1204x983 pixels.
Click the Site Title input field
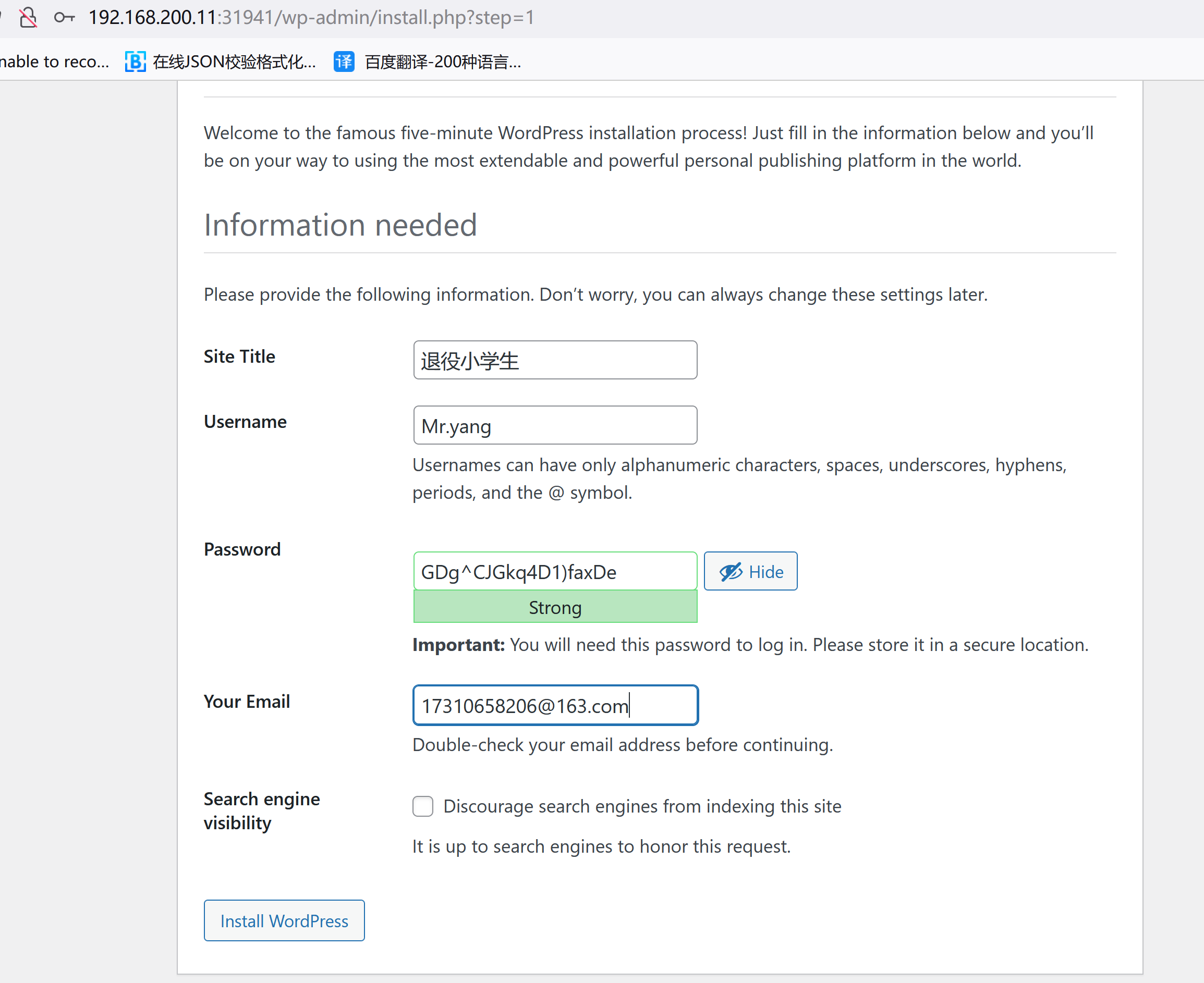pos(555,360)
